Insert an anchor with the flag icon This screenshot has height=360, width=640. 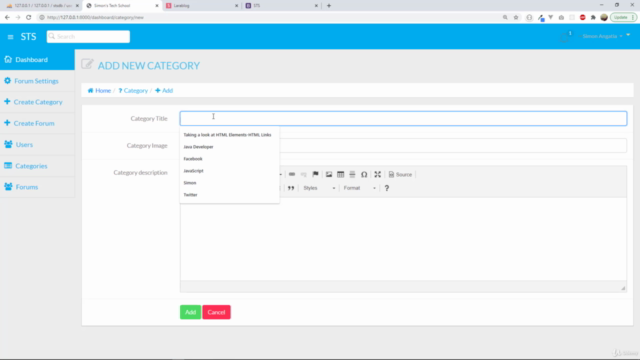(315, 174)
